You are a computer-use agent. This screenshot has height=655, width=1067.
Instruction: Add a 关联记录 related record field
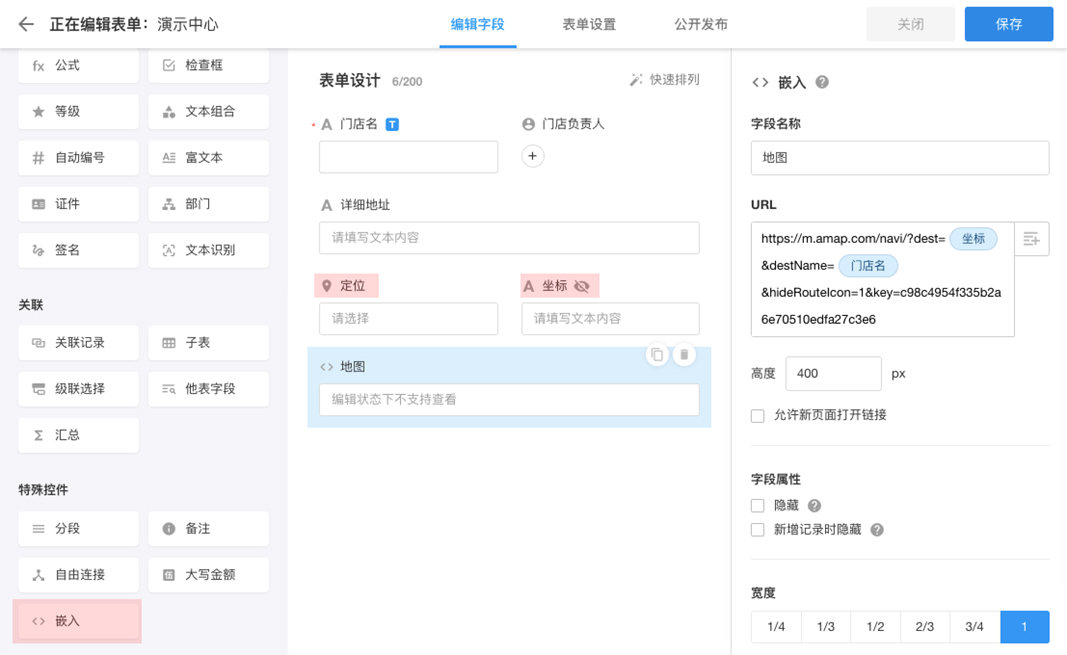point(78,343)
